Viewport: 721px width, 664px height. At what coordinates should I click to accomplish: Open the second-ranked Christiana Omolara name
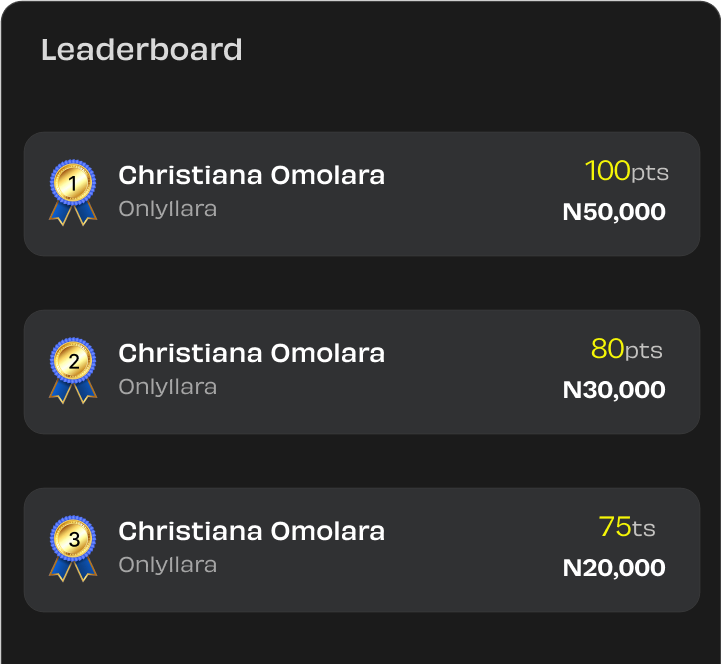pos(252,353)
